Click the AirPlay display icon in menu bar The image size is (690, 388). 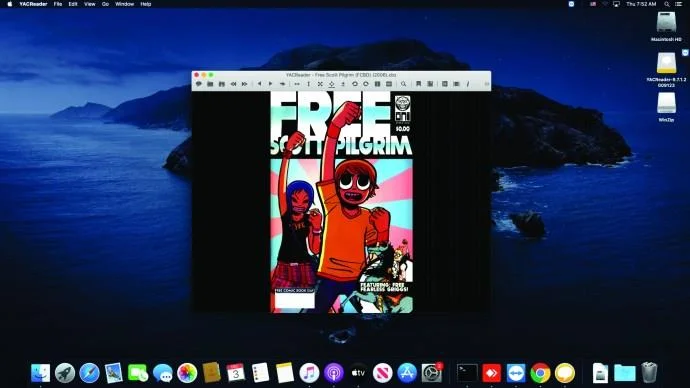616,4
